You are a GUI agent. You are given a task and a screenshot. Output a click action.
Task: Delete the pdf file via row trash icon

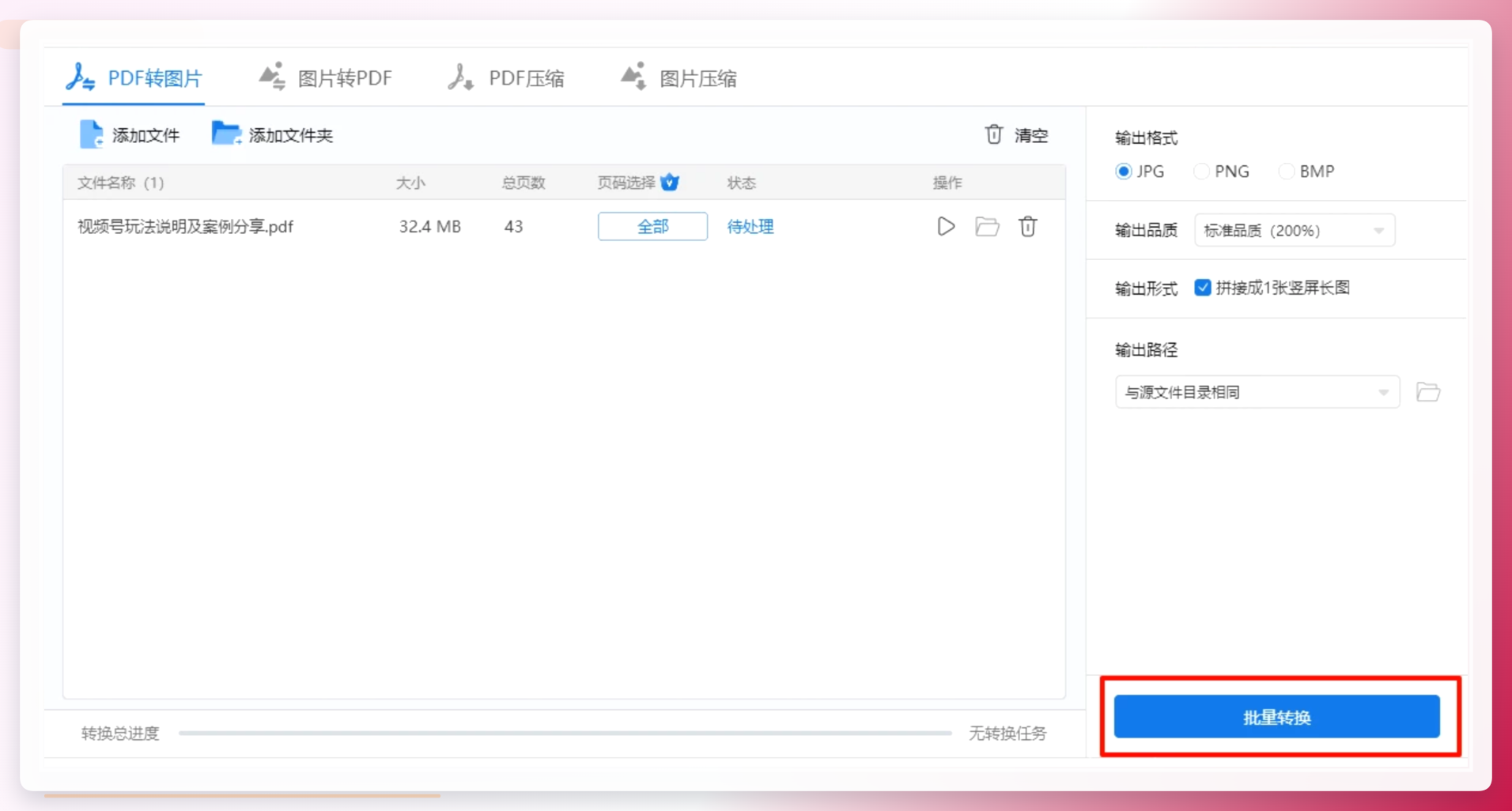click(1027, 226)
